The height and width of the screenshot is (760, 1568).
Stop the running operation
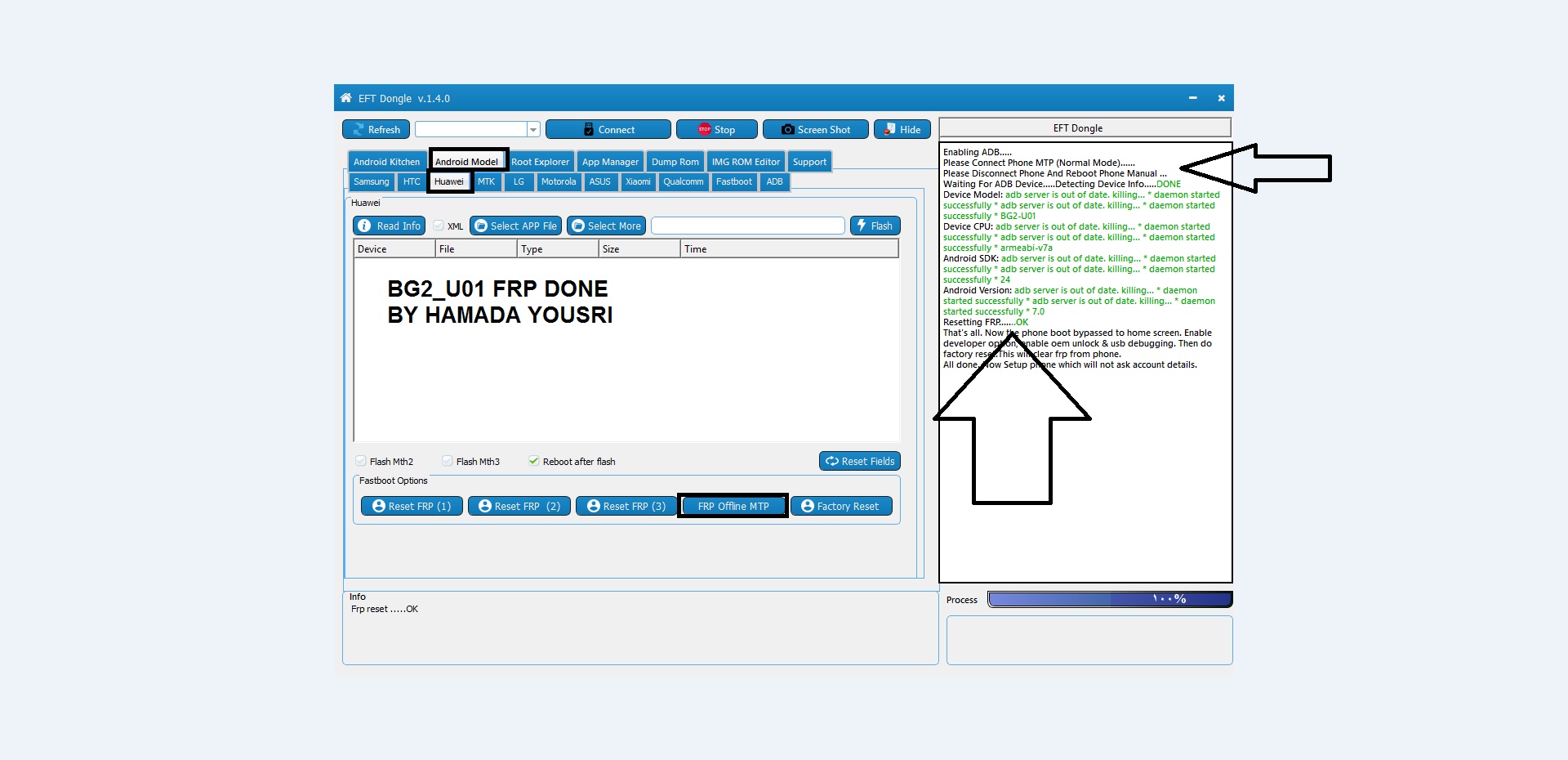[716, 129]
